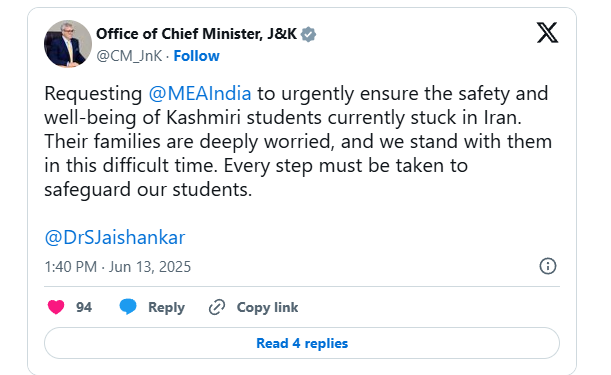Click the Read 4 replies button
This screenshot has height=375, width=611.
302,343
